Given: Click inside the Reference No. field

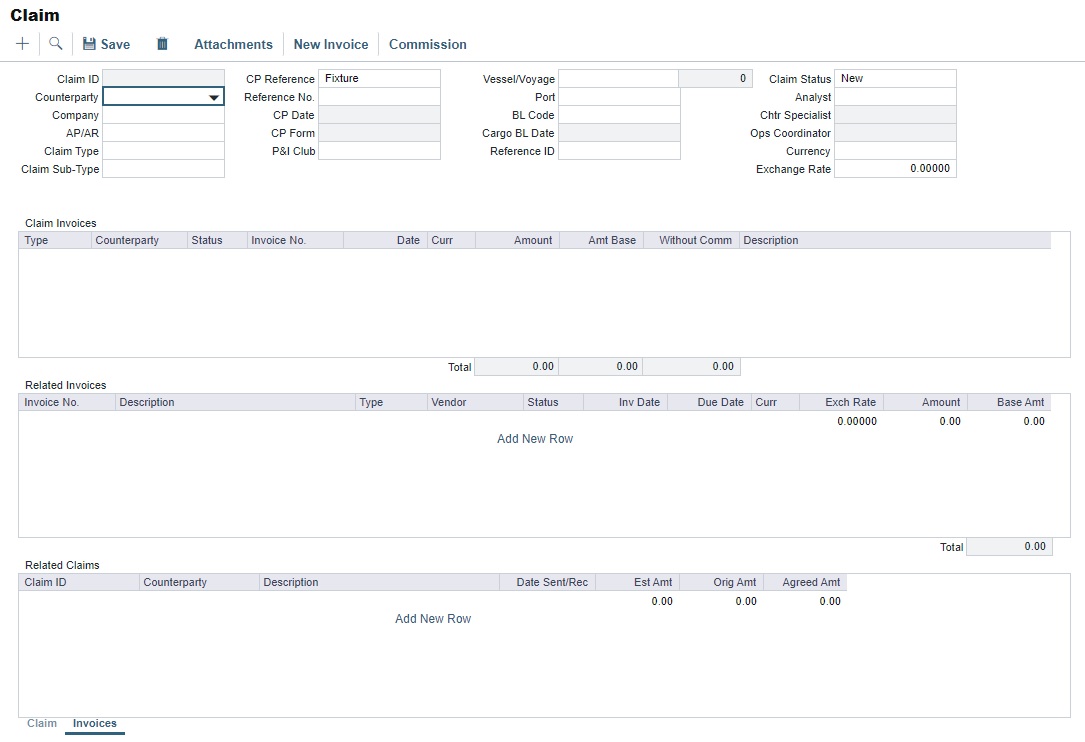Looking at the screenshot, I should coord(380,96).
